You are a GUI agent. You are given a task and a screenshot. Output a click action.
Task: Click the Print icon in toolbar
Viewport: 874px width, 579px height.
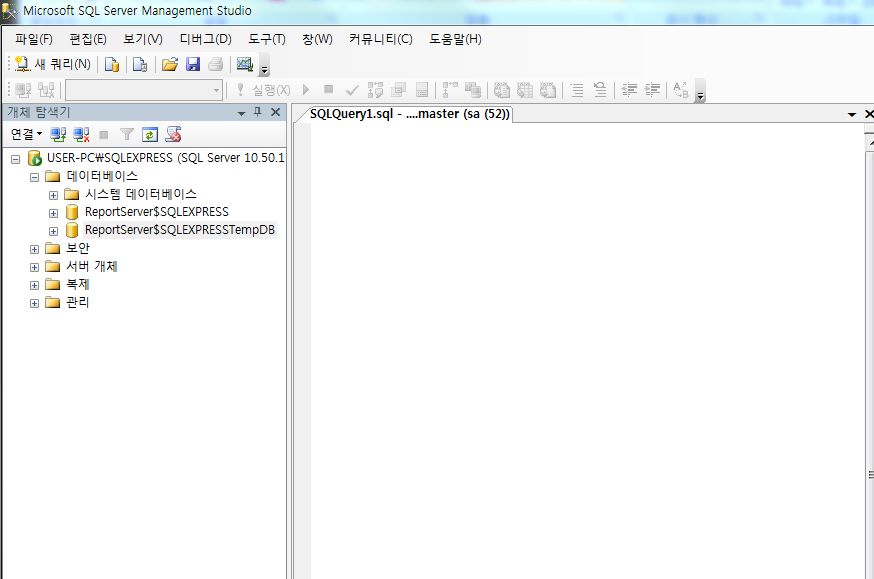[x=216, y=65]
